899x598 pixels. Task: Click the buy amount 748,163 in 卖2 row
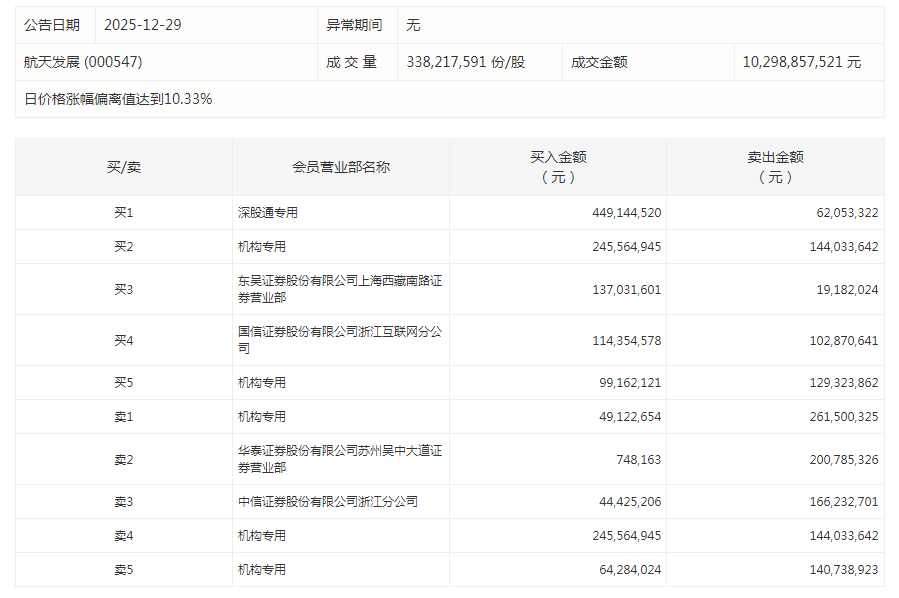634,459
